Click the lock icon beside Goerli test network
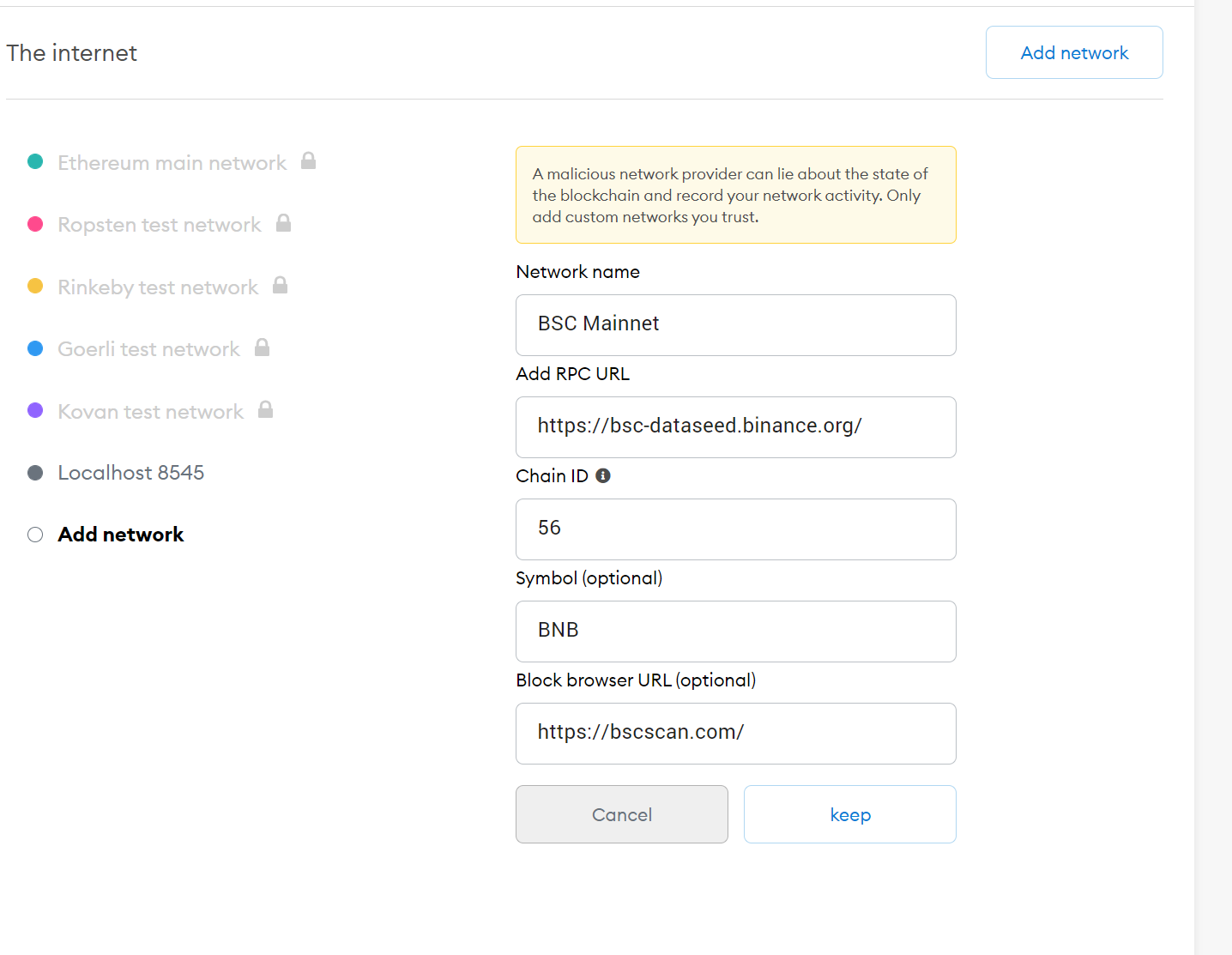The height and width of the screenshot is (955, 1232). [x=262, y=347]
